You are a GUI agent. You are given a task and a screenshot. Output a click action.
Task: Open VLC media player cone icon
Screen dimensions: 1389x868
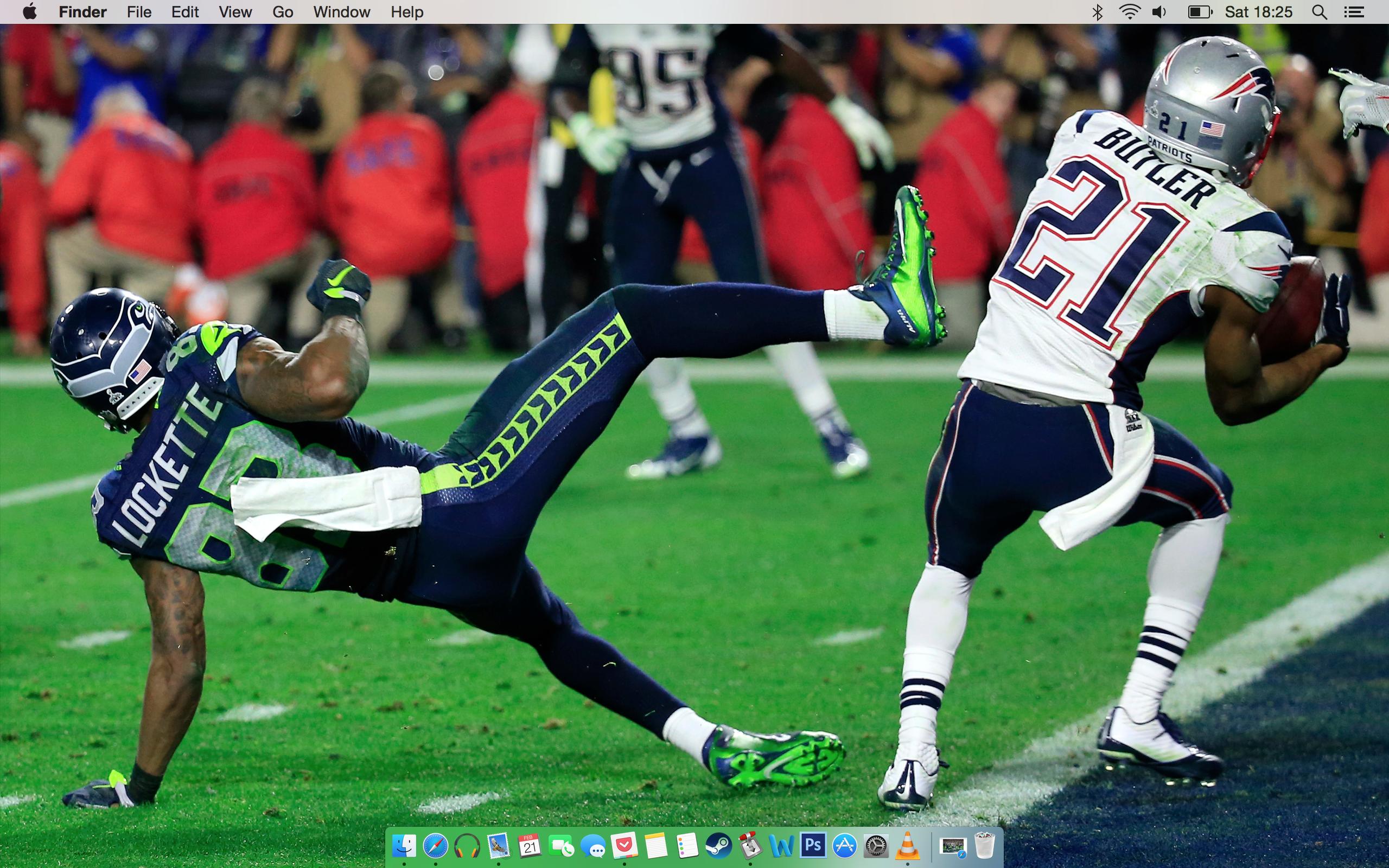907,846
